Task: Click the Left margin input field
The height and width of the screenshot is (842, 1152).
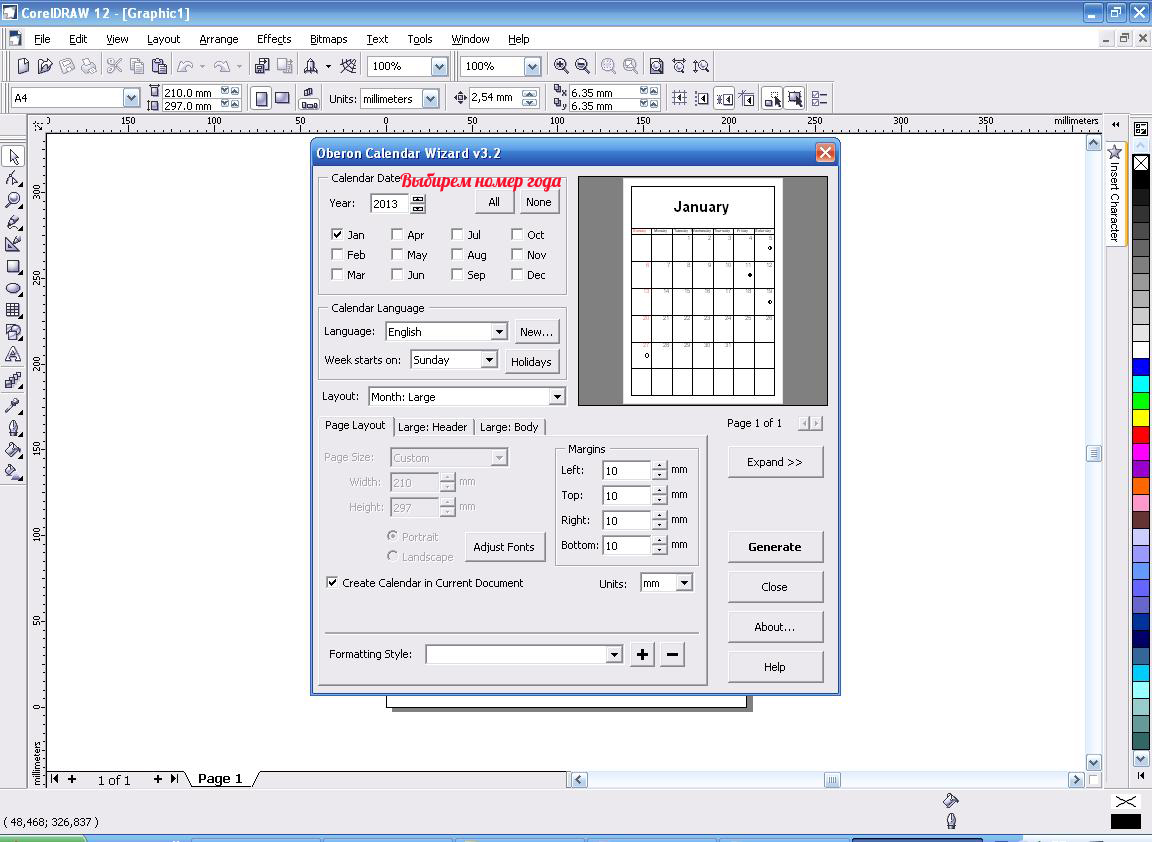Action: (x=626, y=470)
